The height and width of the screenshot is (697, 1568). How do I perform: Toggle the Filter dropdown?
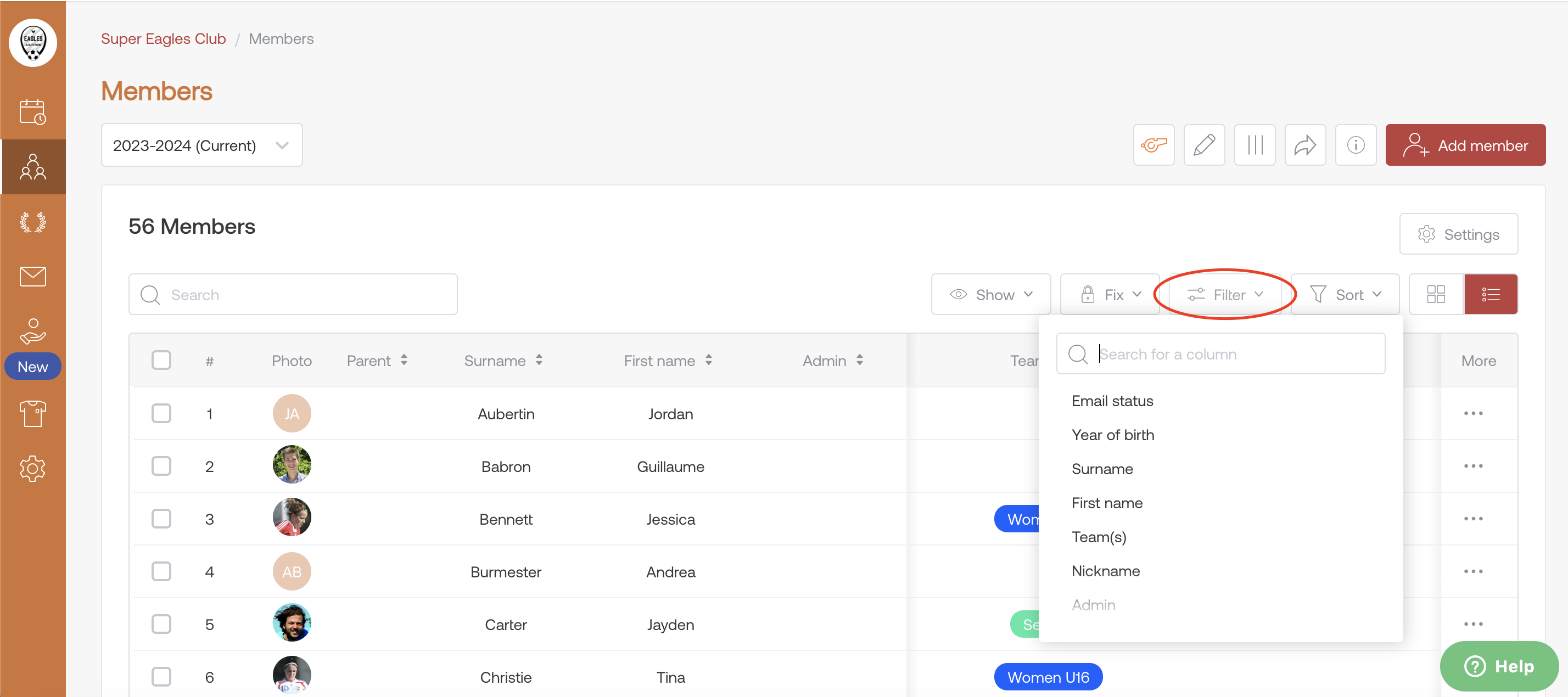pos(1225,295)
